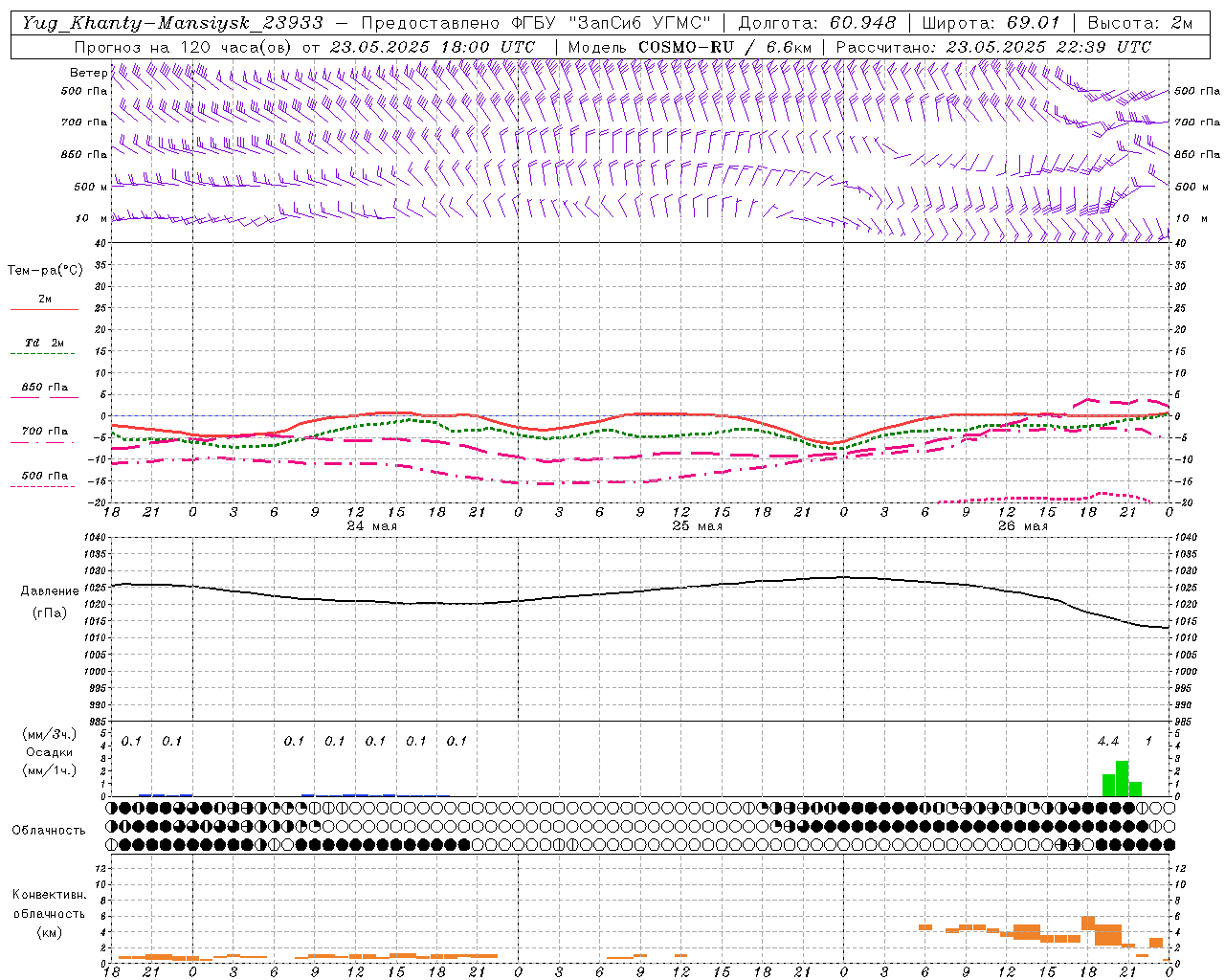Click the Облачность row label
This screenshot has width=1225, height=980.
pos(49,830)
